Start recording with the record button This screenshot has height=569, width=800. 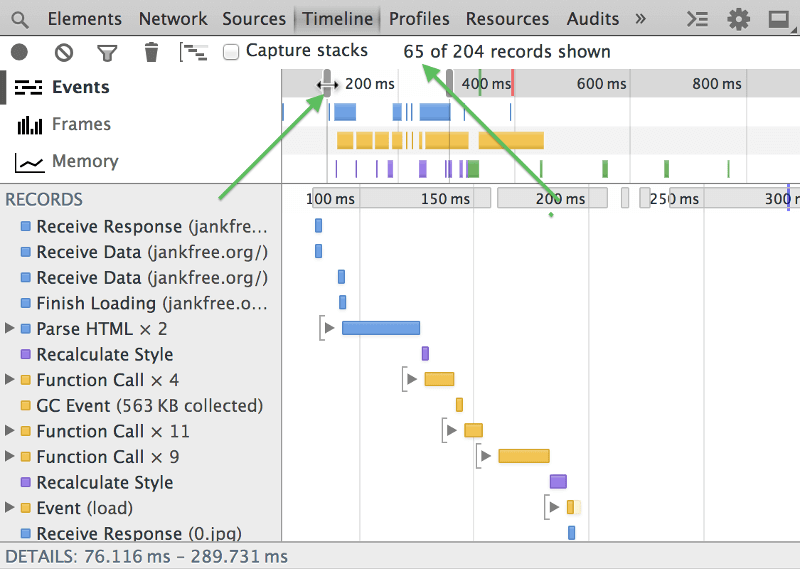19,52
